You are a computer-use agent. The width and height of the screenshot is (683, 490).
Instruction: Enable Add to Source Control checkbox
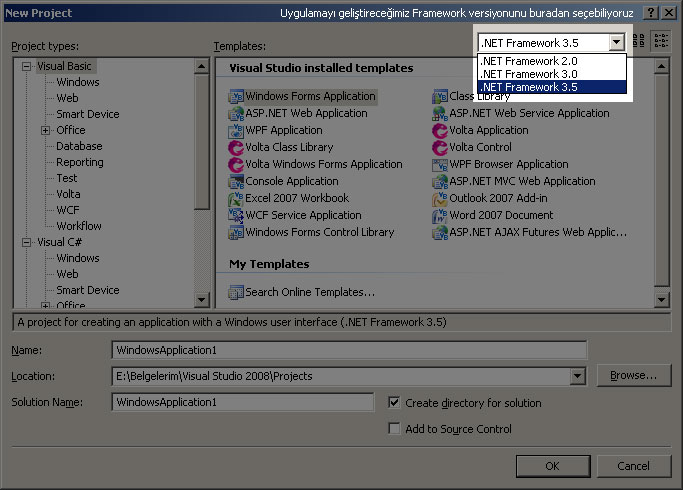[395, 429]
